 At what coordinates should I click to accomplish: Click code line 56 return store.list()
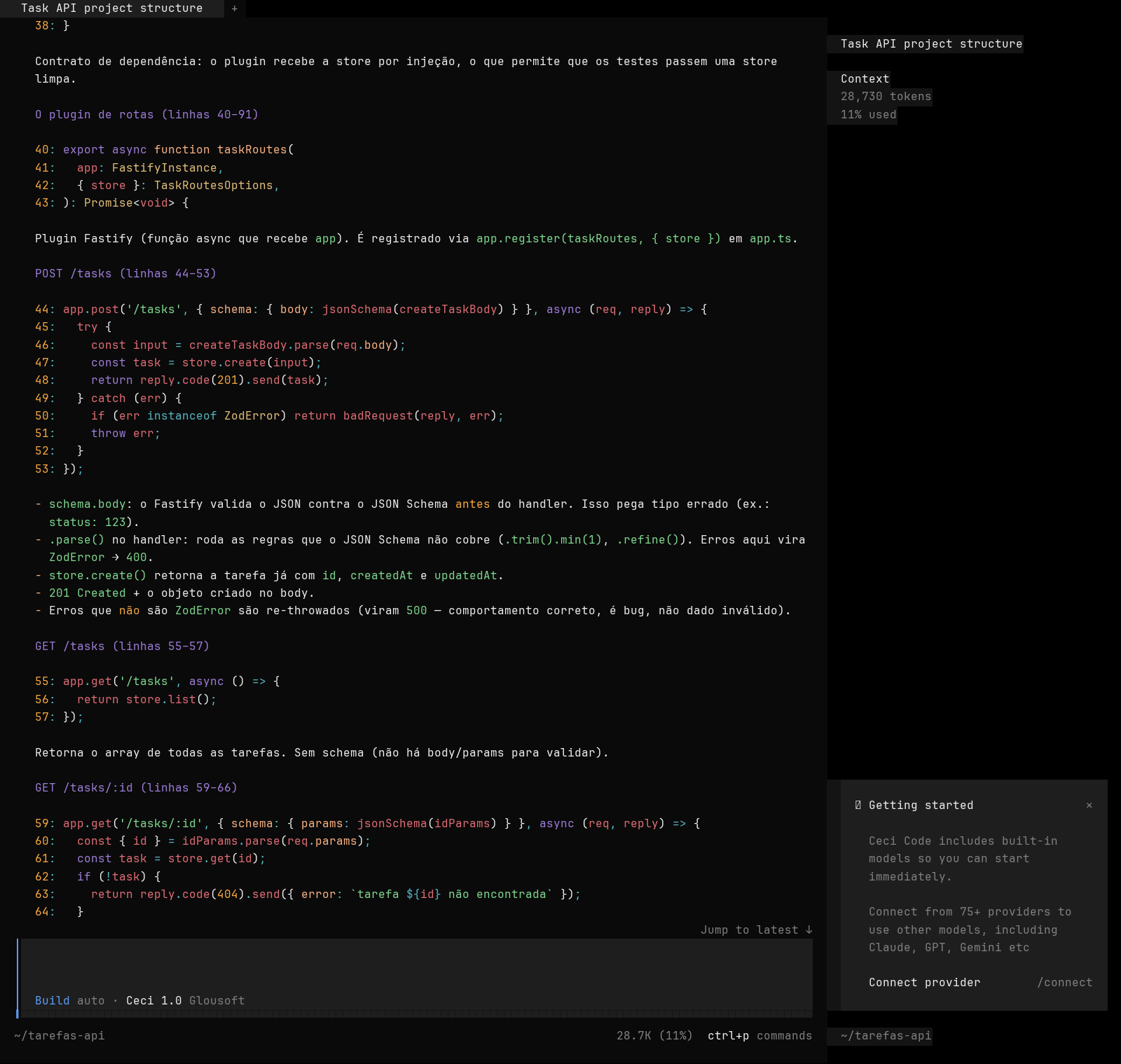(x=126, y=700)
